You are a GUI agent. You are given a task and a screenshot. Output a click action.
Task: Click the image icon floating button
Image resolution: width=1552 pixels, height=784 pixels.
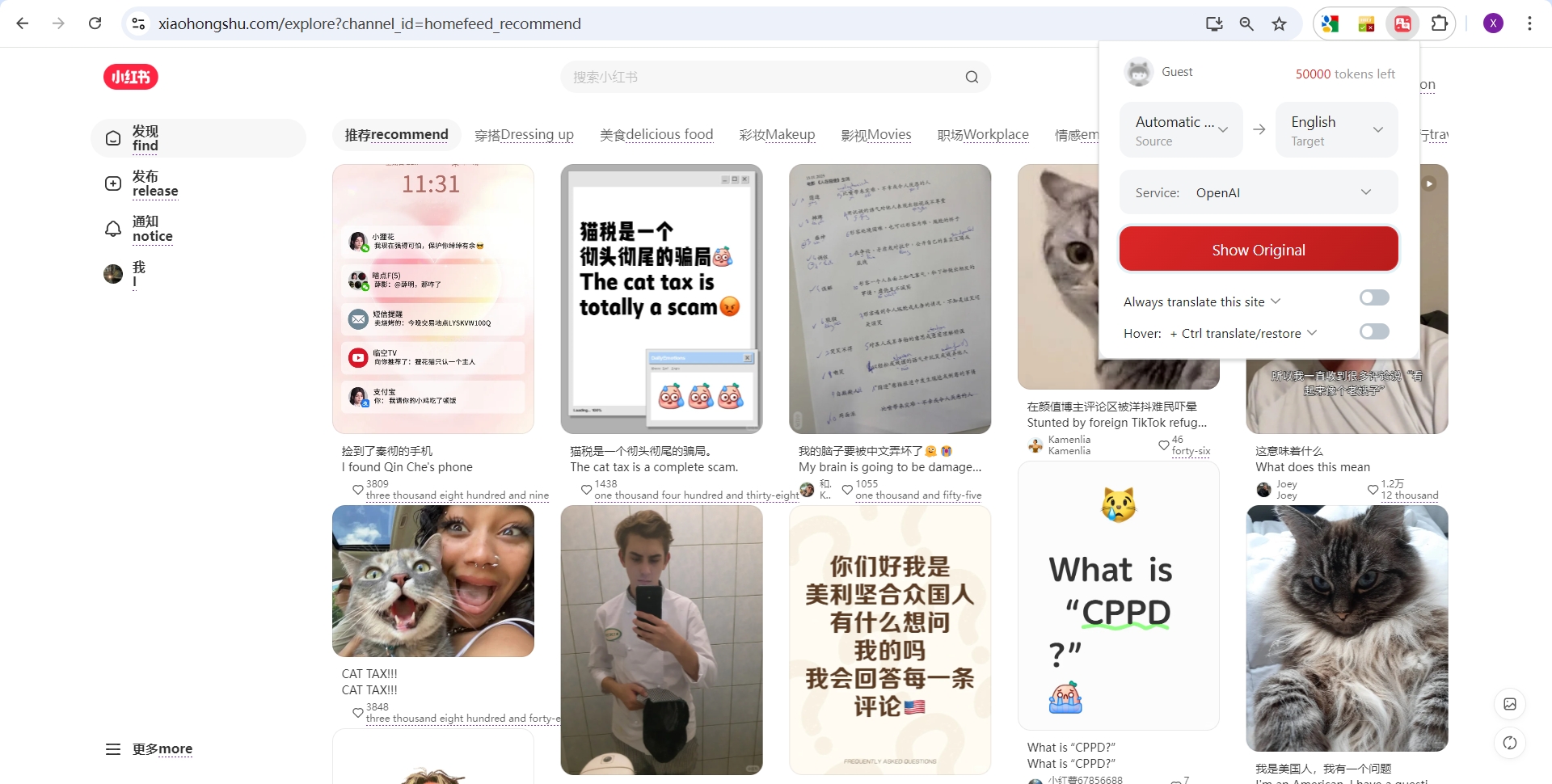[1509, 704]
